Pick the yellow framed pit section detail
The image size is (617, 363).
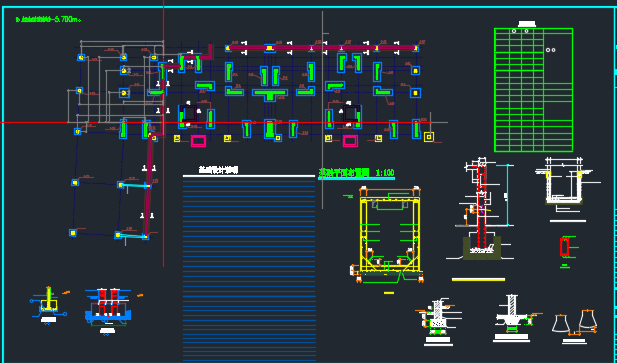pos(390,234)
